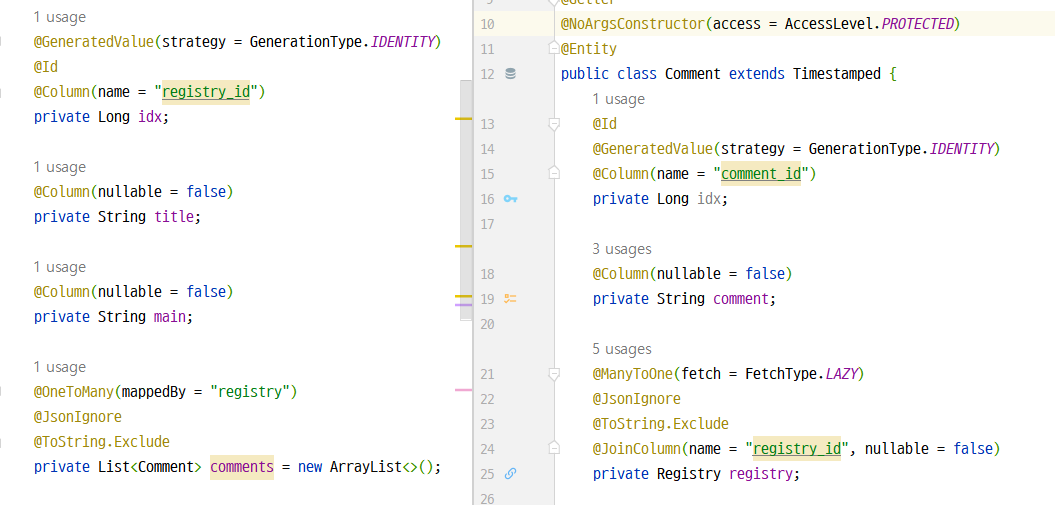Click the Comment class name on line 12

(692, 74)
